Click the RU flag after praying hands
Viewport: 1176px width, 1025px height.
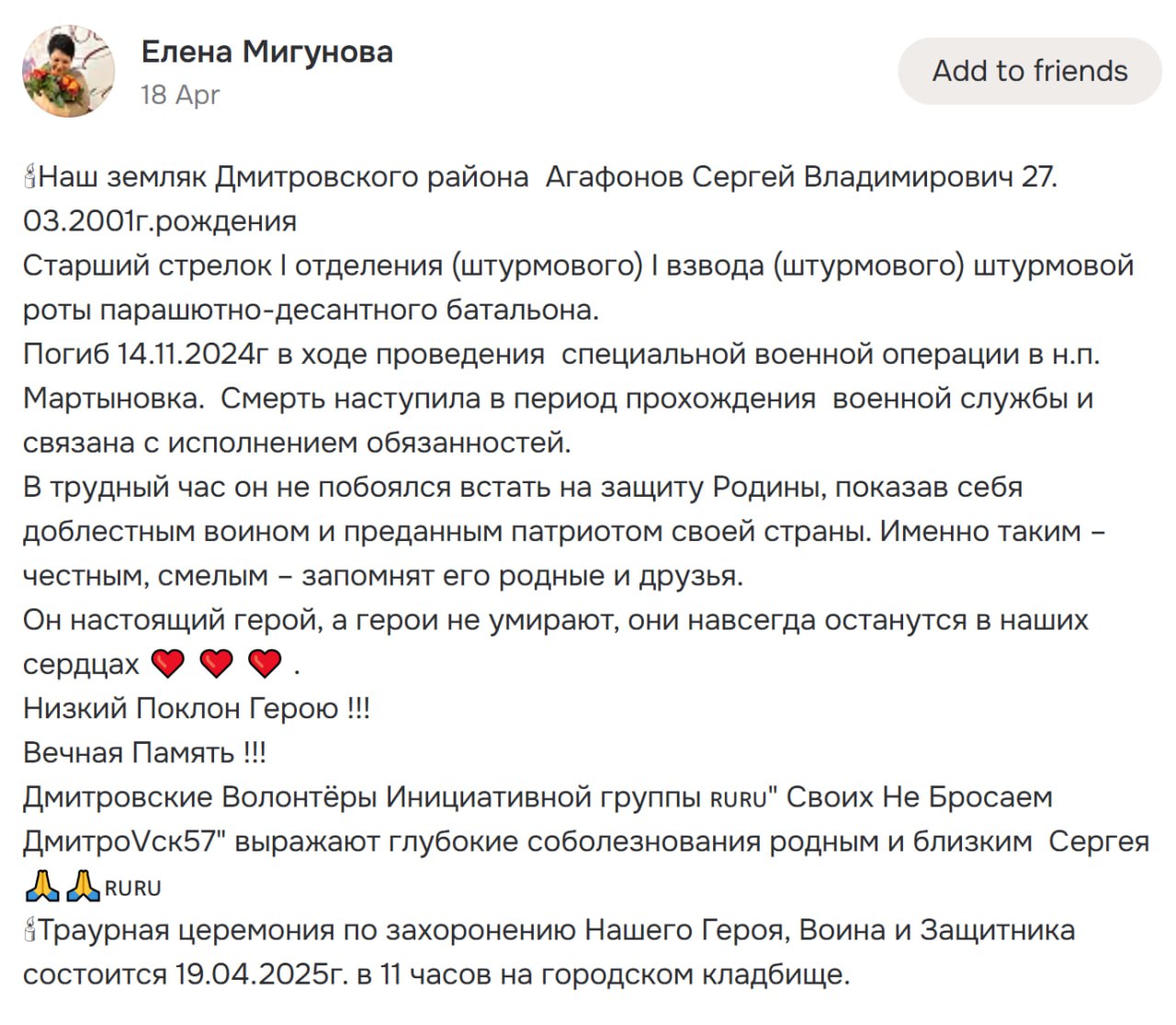[133, 888]
